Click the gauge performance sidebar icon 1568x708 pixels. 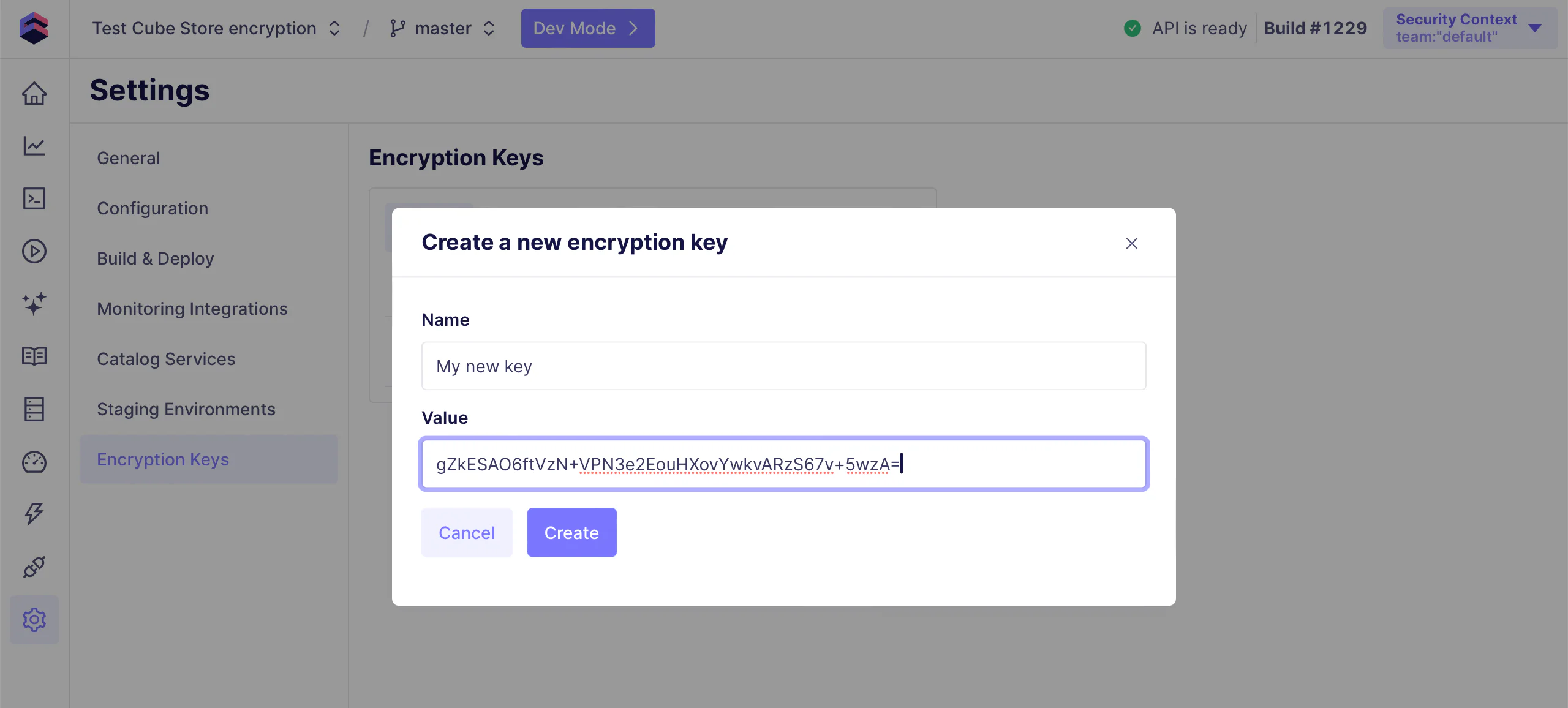tap(34, 462)
